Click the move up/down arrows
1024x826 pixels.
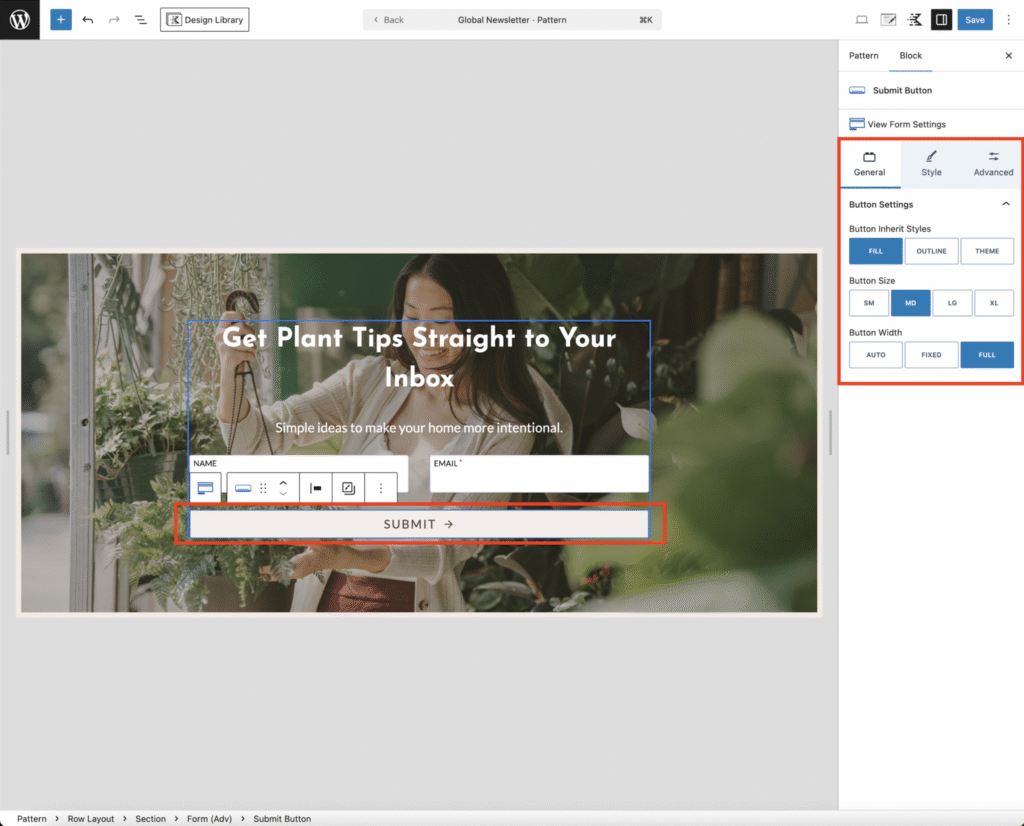[x=283, y=488]
